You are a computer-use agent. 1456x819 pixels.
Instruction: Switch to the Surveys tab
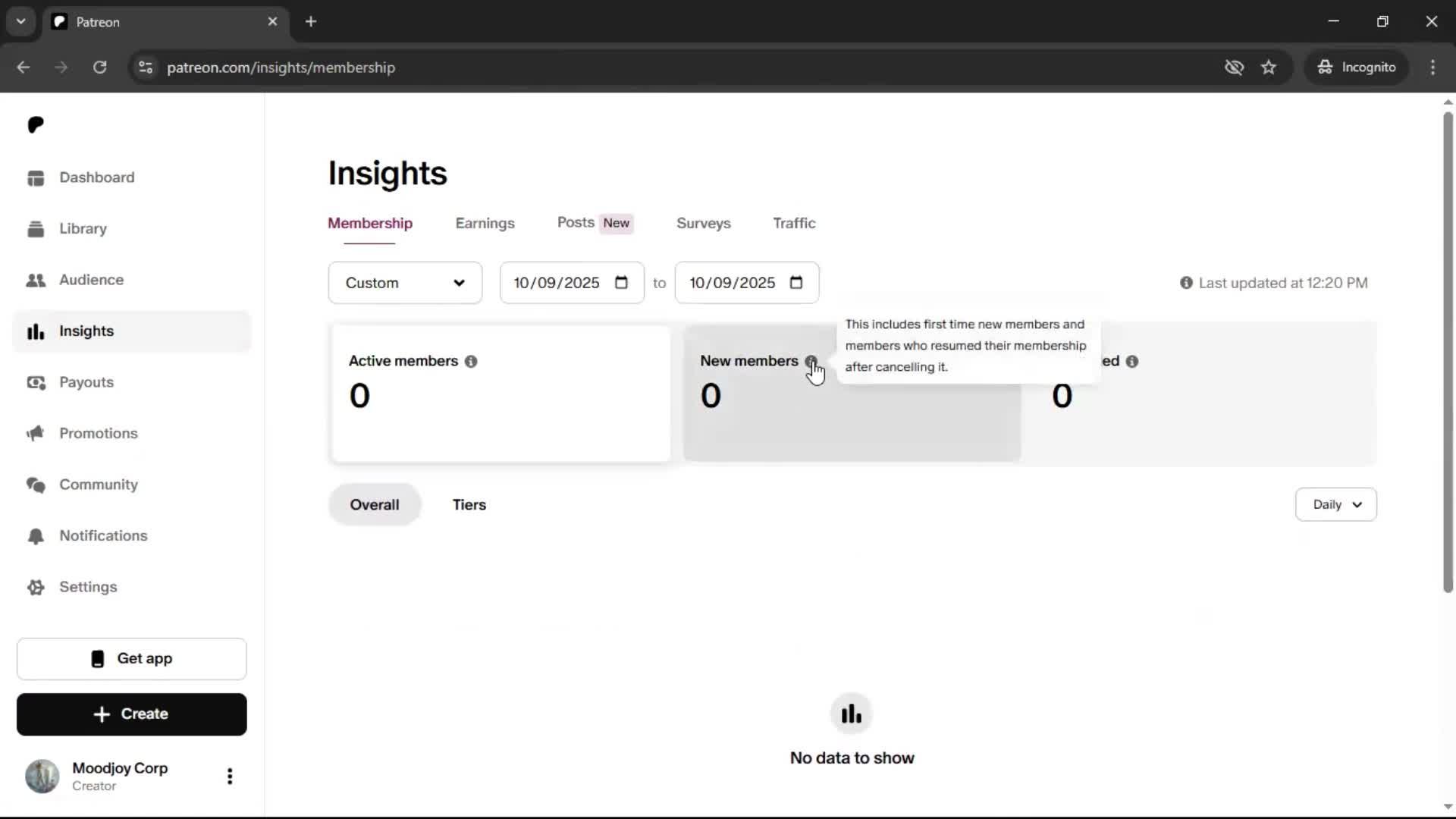click(x=704, y=224)
